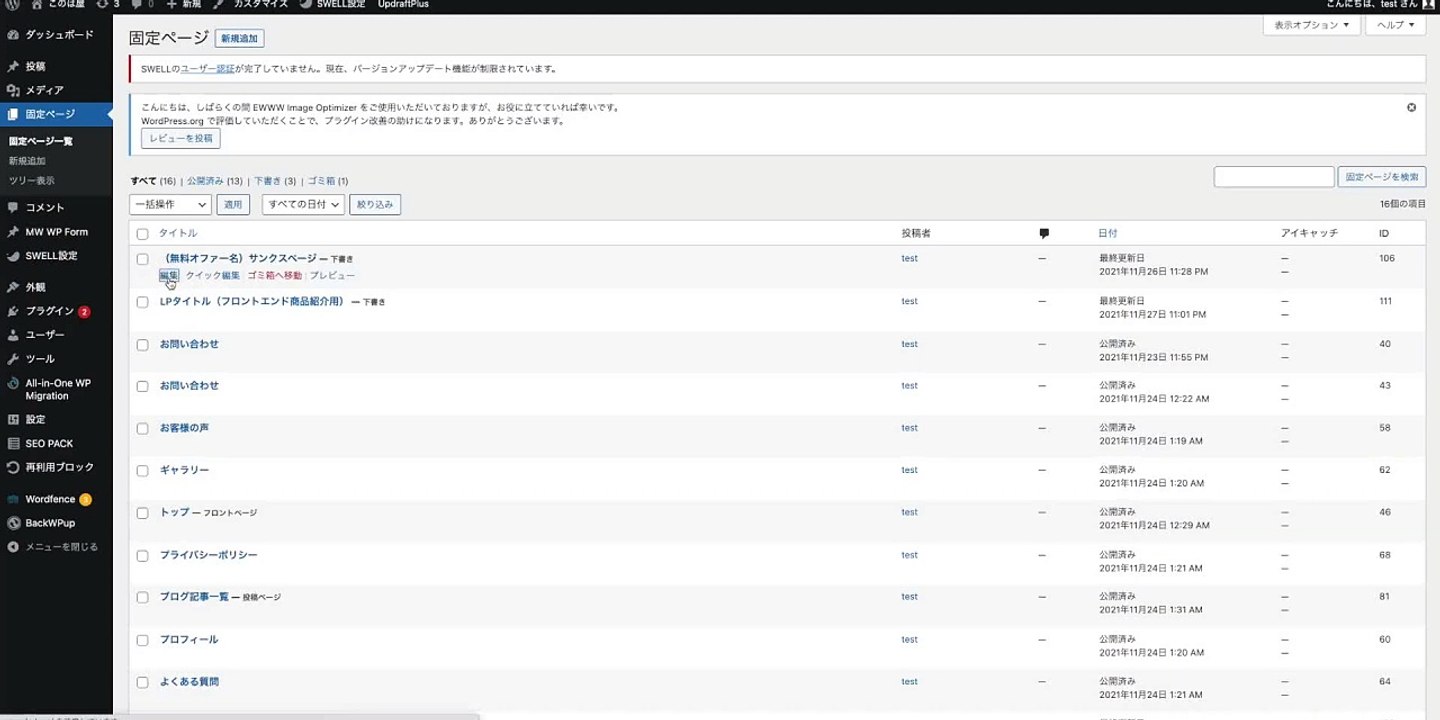
Task: Open ツリー表示 in the sidebar submenu
Action: pos(32,181)
